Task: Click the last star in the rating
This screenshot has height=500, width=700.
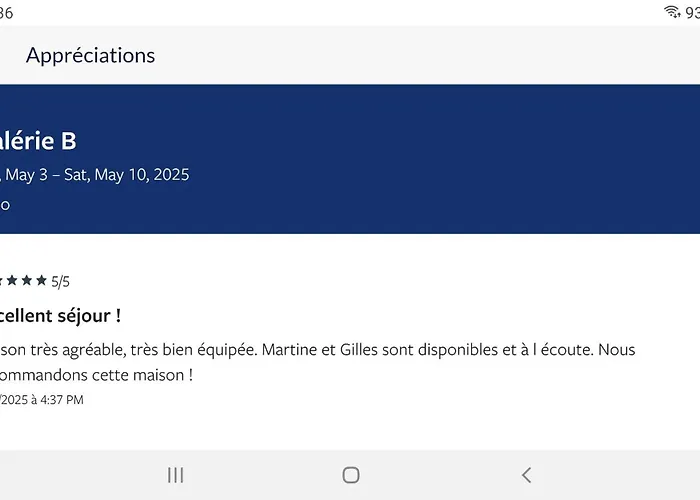Action: click(x=42, y=281)
